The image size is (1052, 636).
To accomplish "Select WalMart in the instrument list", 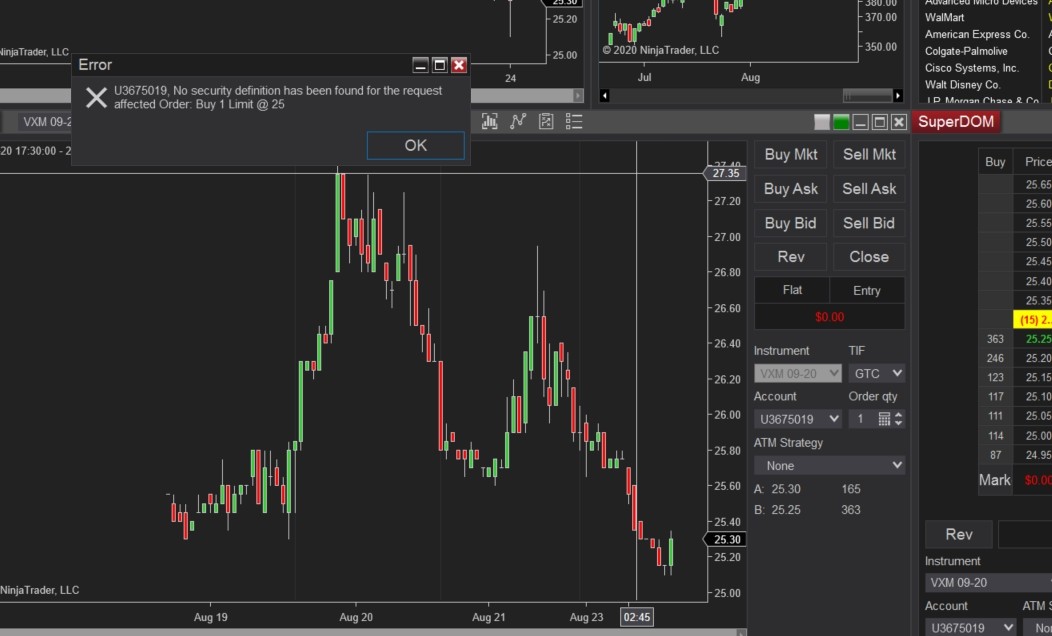I will tap(945, 17).
